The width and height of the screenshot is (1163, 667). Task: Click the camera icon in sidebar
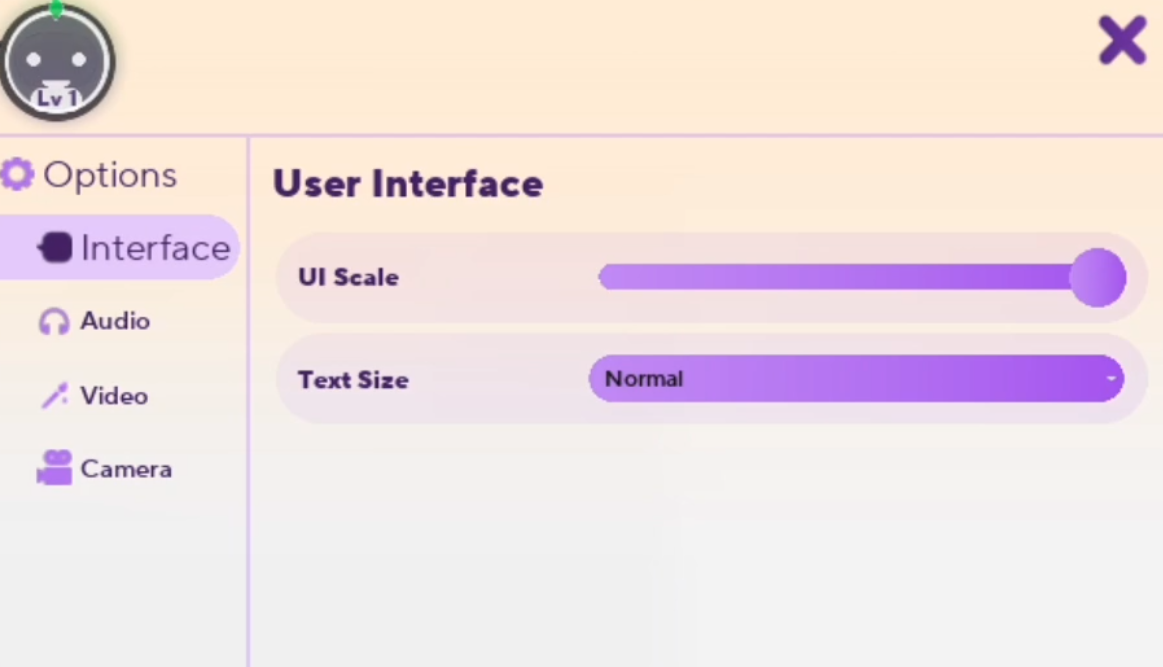click(x=55, y=468)
